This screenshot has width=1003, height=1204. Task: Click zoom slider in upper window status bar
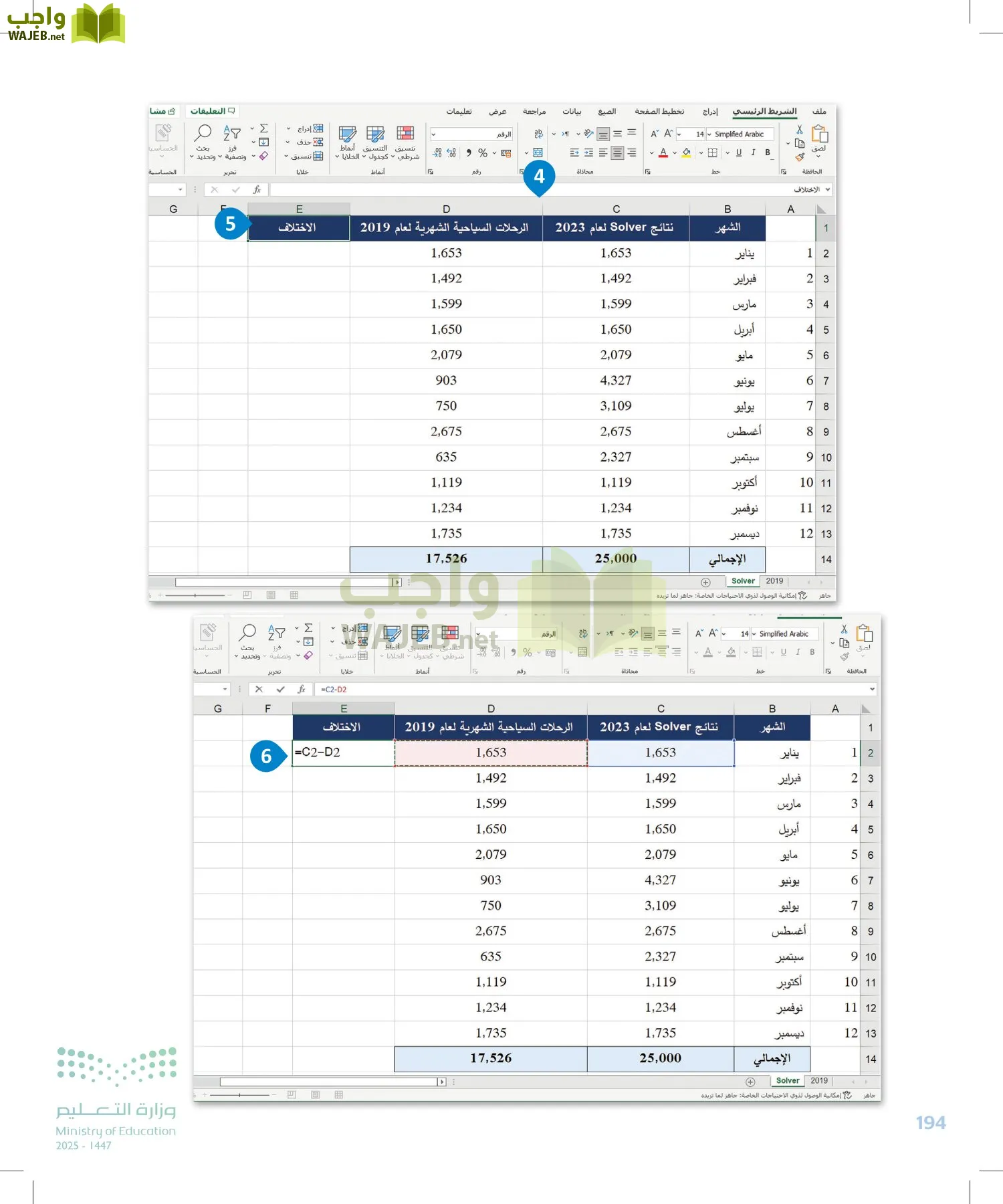tap(195, 595)
